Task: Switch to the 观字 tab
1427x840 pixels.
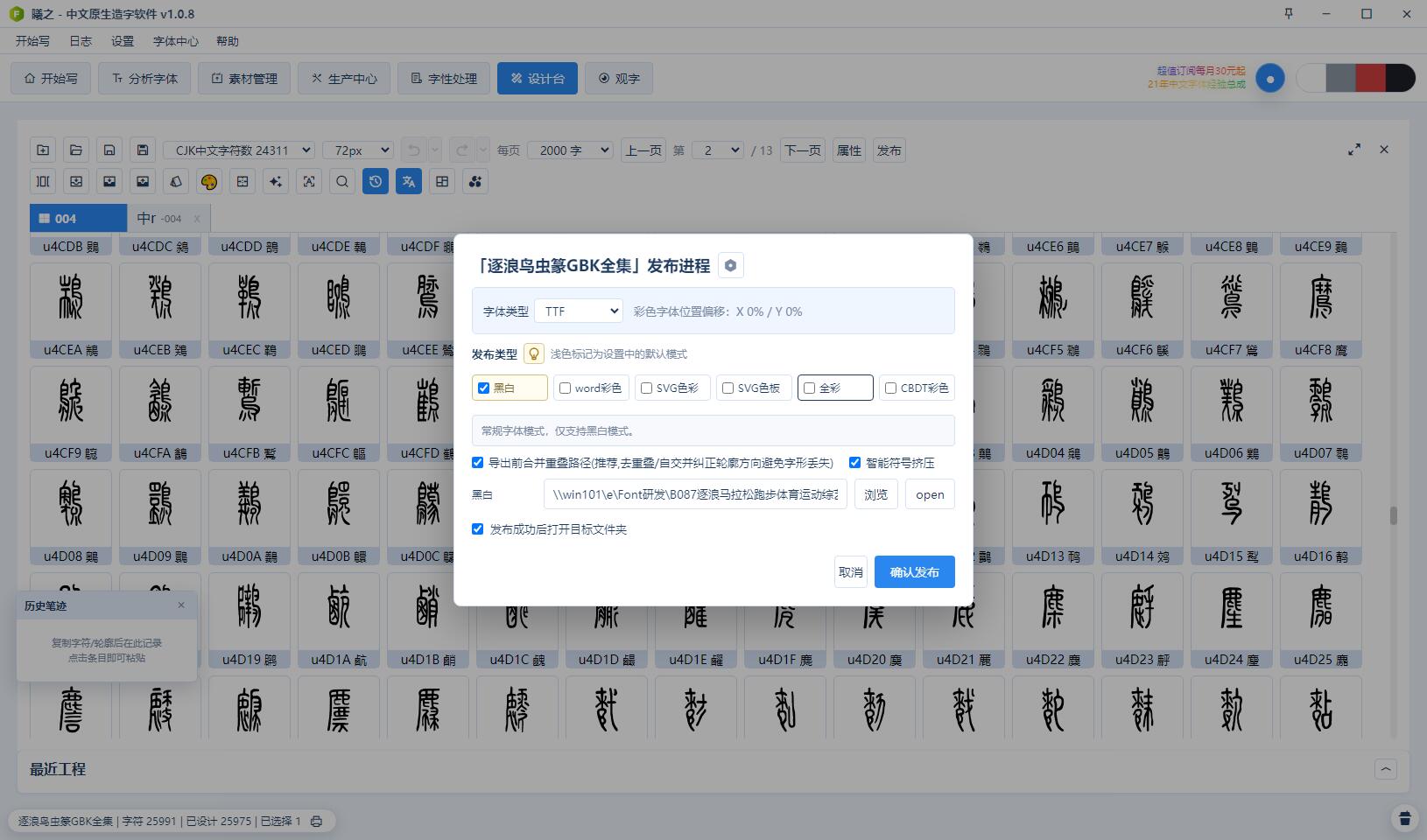Action: click(x=619, y=78)
